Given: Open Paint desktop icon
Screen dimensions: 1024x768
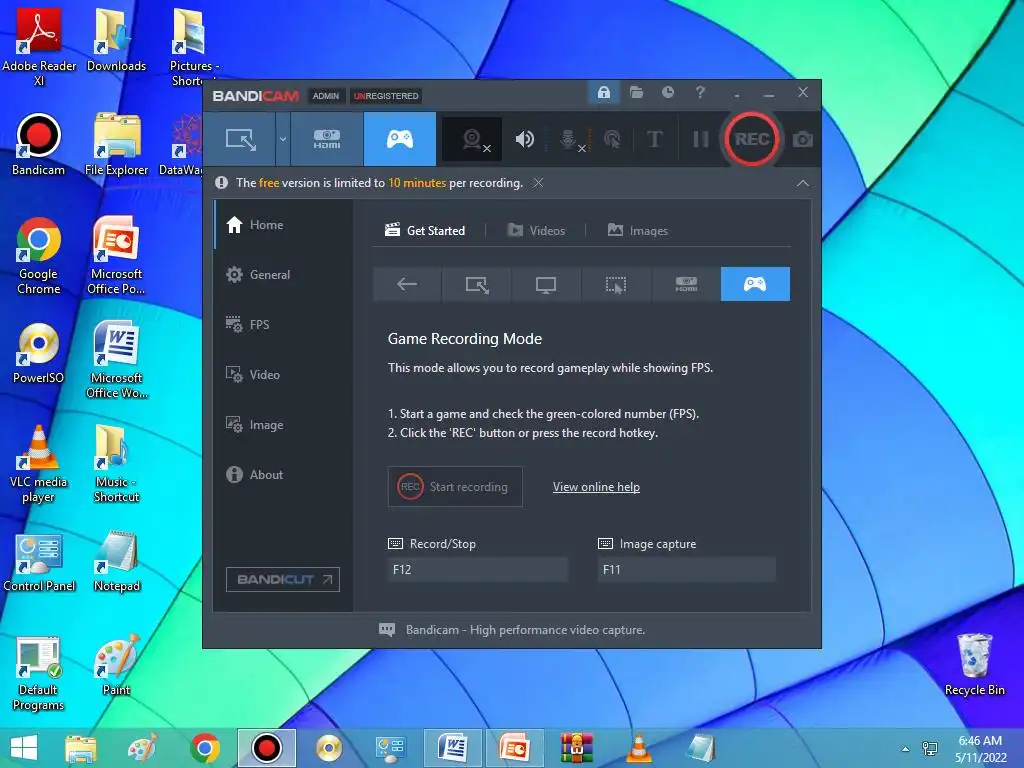Looking at the screenshot, I should click(116, 665).
